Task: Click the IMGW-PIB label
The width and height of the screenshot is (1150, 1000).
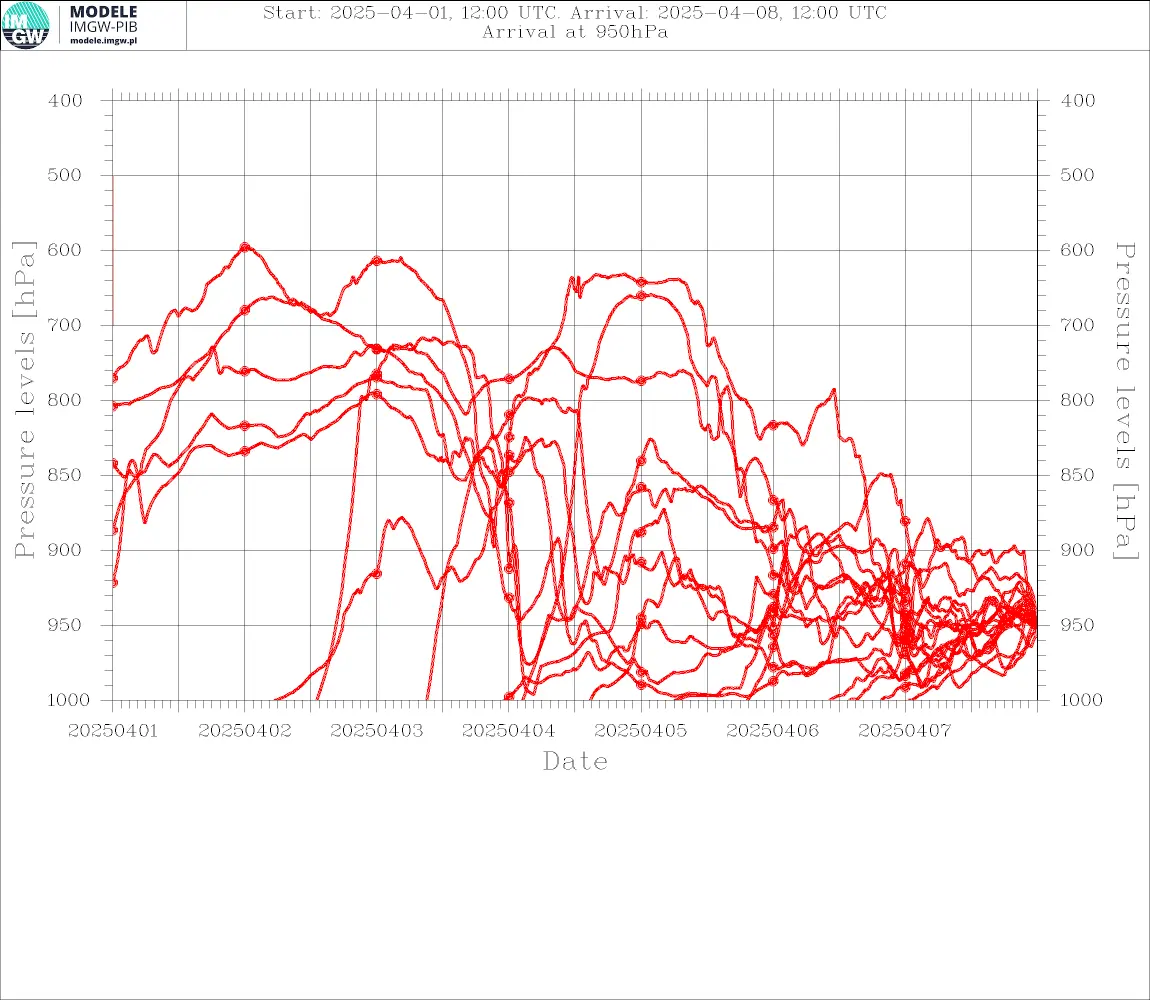Action: click(x=103, y=27)
